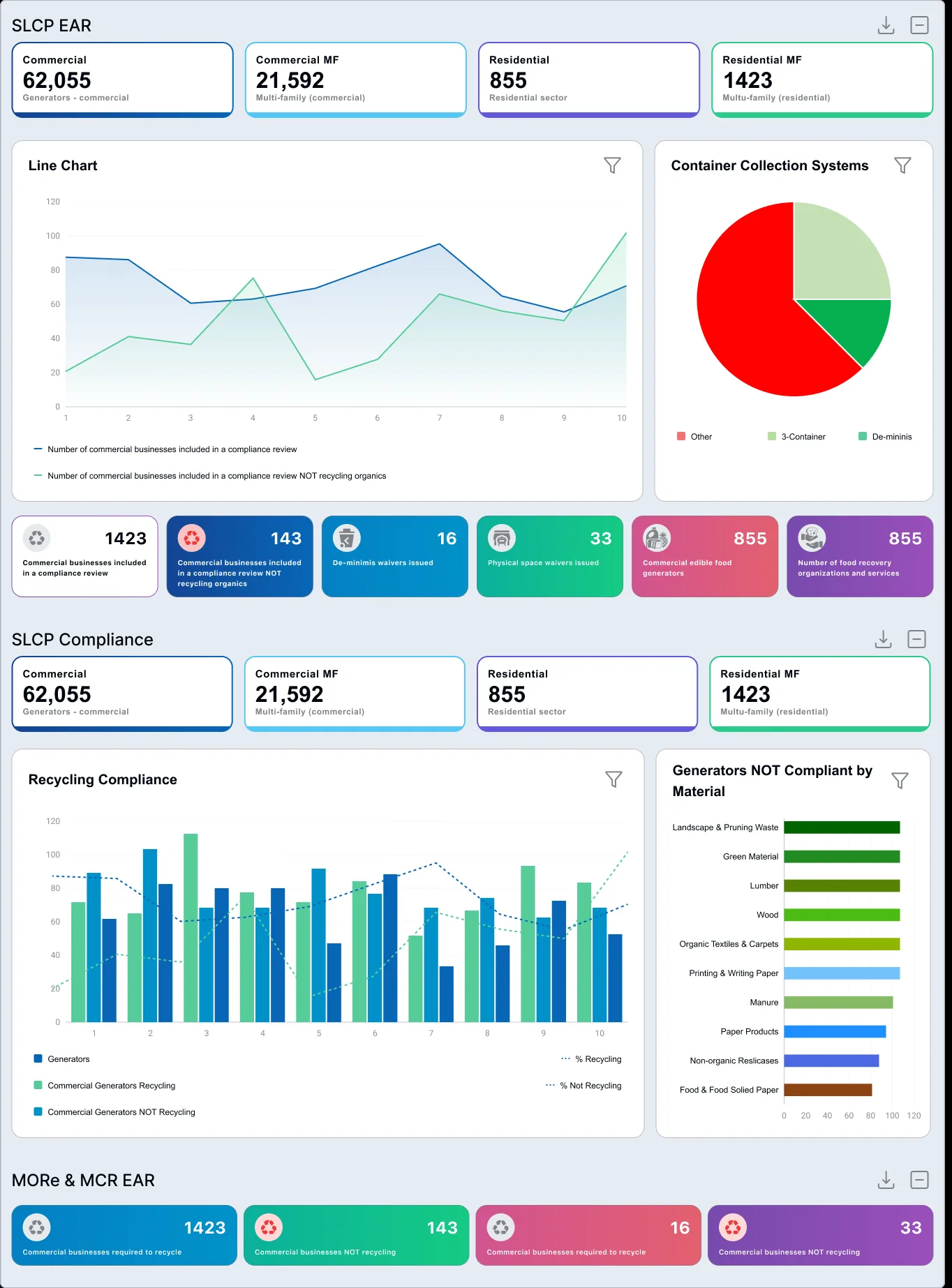Click 'Recycling Compliance' chart title
This screenshot has width=952, height=1288.
pos(103,779)
